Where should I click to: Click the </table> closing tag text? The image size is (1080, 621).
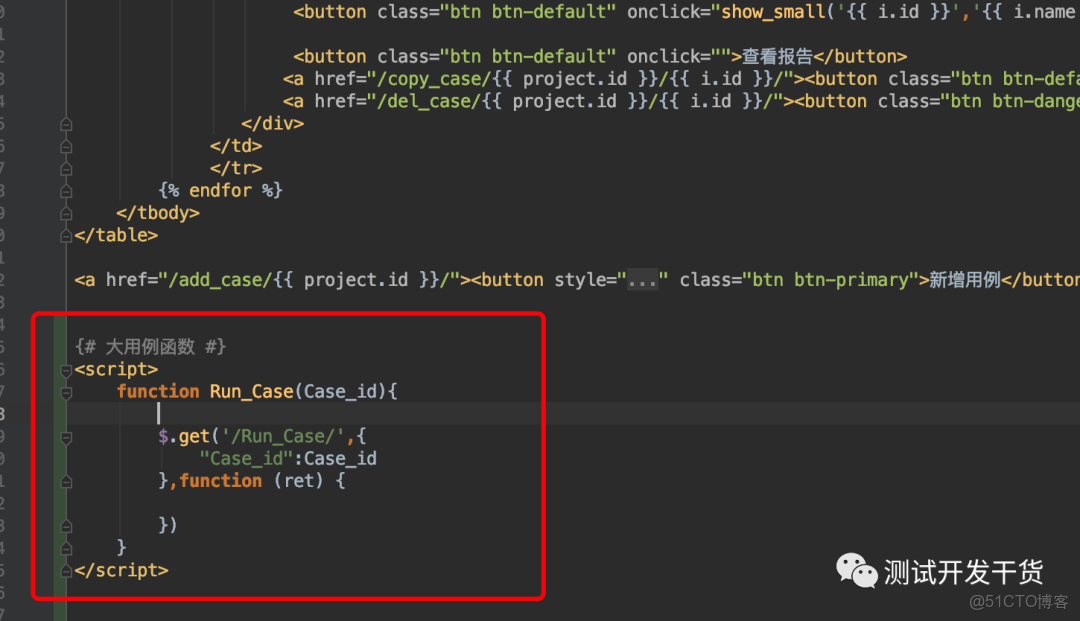(116, 235)
